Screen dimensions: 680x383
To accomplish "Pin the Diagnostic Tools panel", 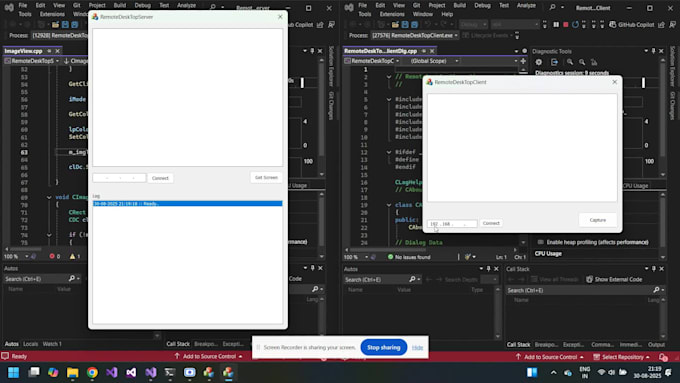I will click(654, 51).
